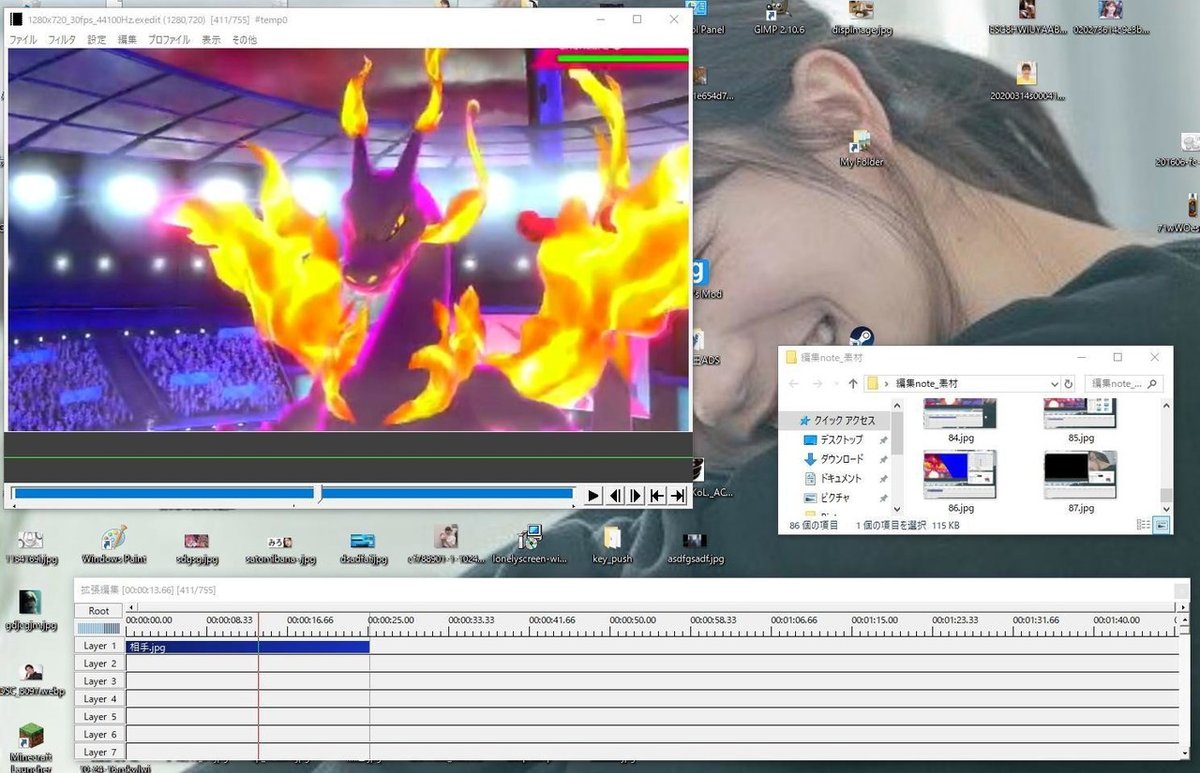Click the 00:00:33.33 mark on timeline ruler
This screenshot has height=773, width=1200.
[x=471, y=620]
